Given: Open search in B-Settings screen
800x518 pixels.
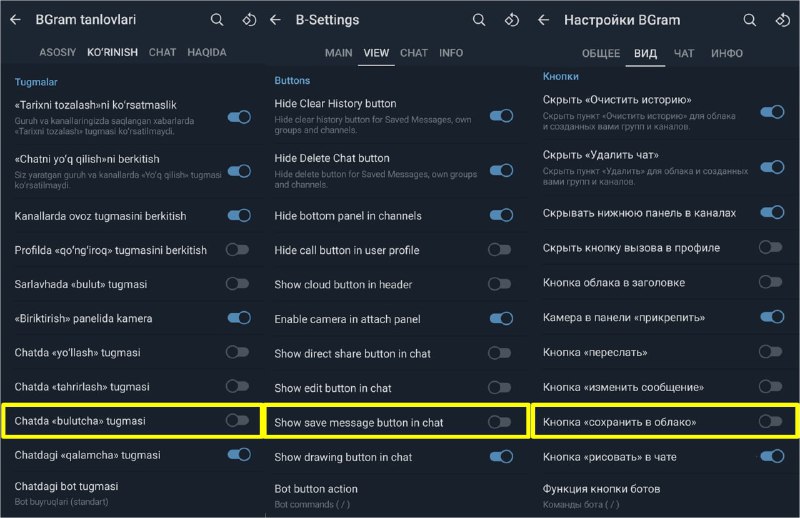Looking at the screenshot, I should 479,20.
